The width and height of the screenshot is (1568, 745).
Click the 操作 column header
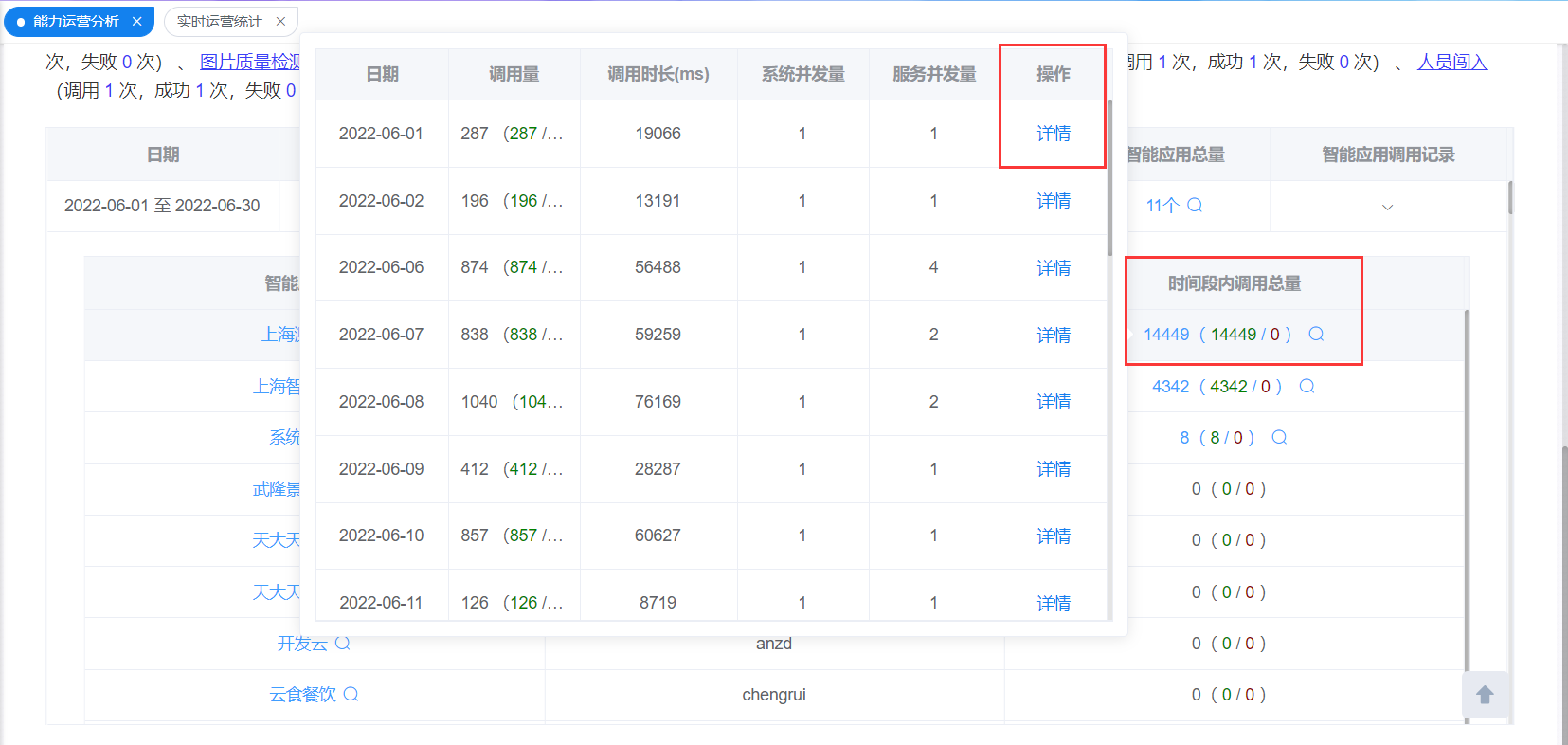point(1054,74)
